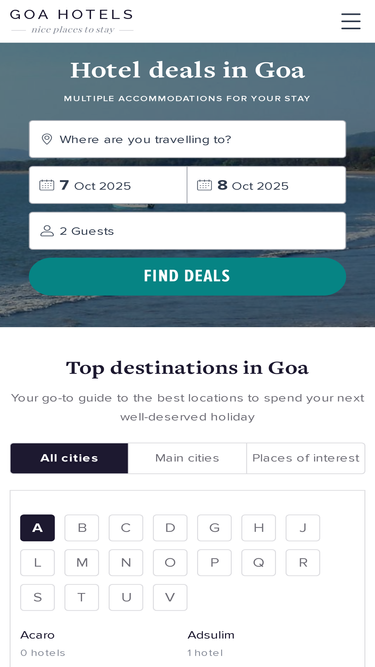Select the 2 Guests dropdown

(x=188, y=231)
